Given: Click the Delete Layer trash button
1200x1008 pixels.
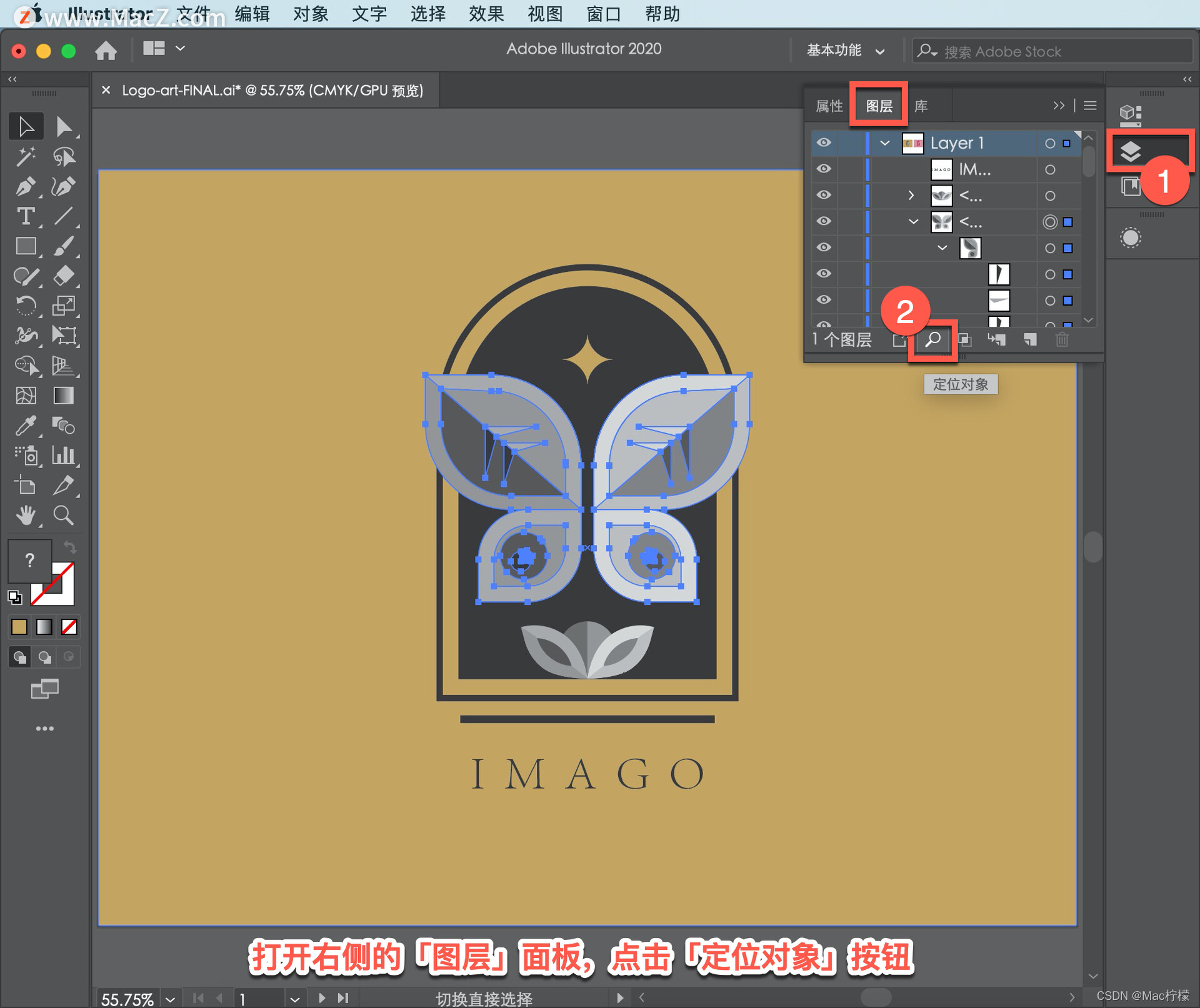Looking at the screenshot, I should (1057, 342).
